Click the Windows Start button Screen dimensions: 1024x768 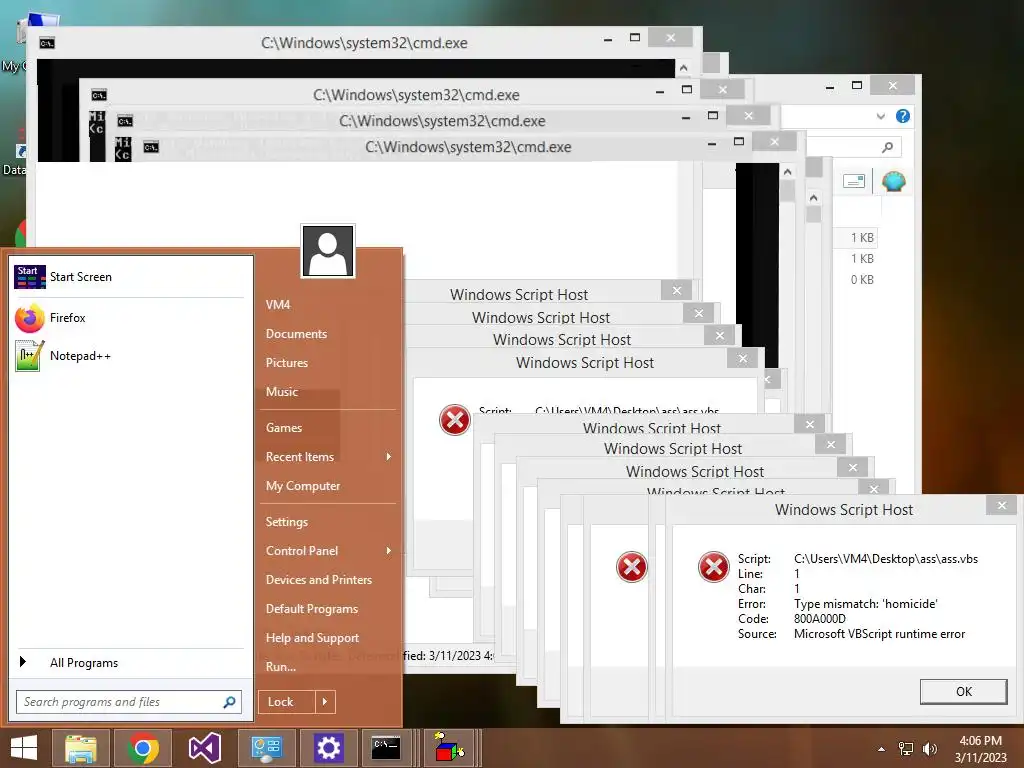pyautogui.click(x=24, y=748)
